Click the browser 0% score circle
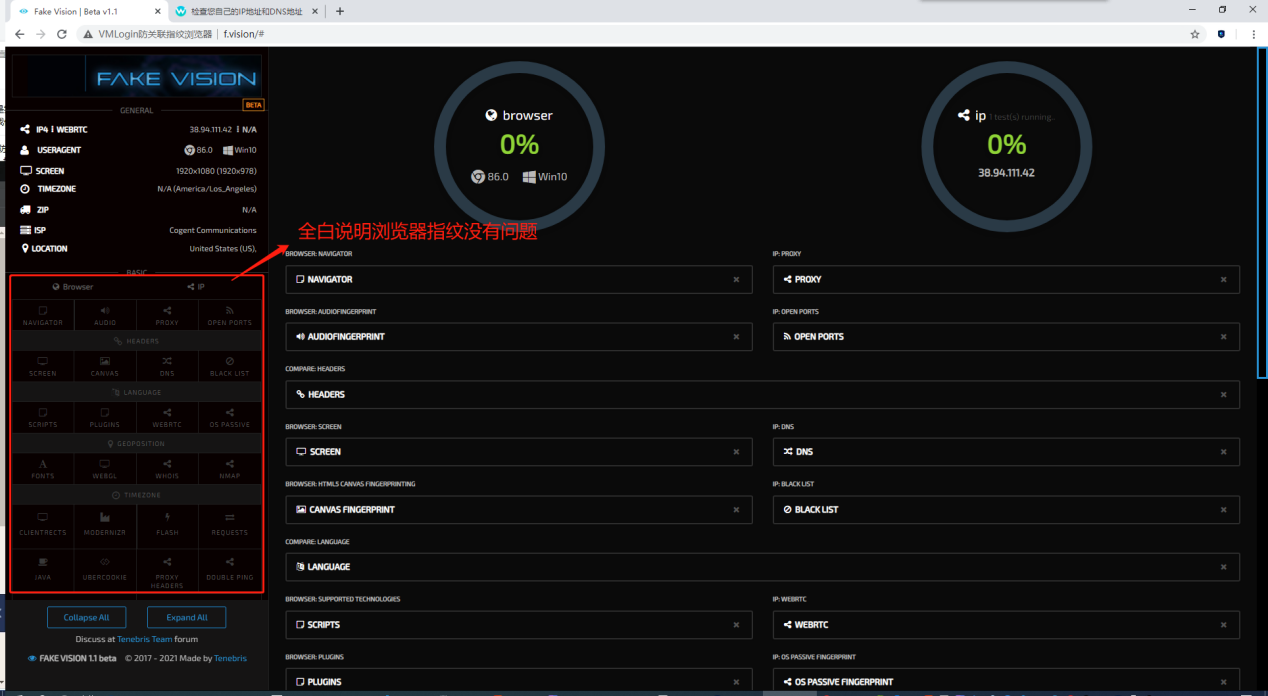 point(519,146)
